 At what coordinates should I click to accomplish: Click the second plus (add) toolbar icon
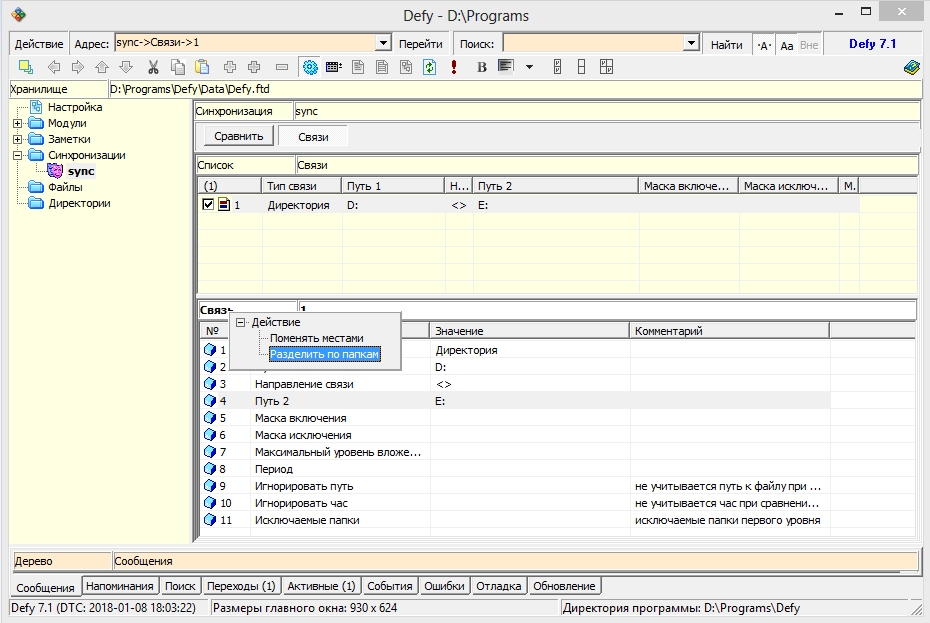point(254,67)
